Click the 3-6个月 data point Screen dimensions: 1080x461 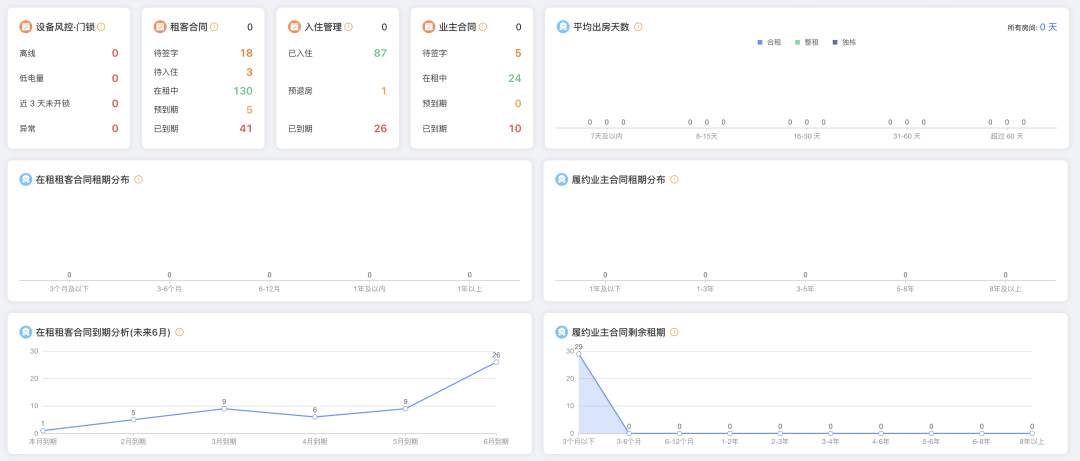(x=629, y=433)
